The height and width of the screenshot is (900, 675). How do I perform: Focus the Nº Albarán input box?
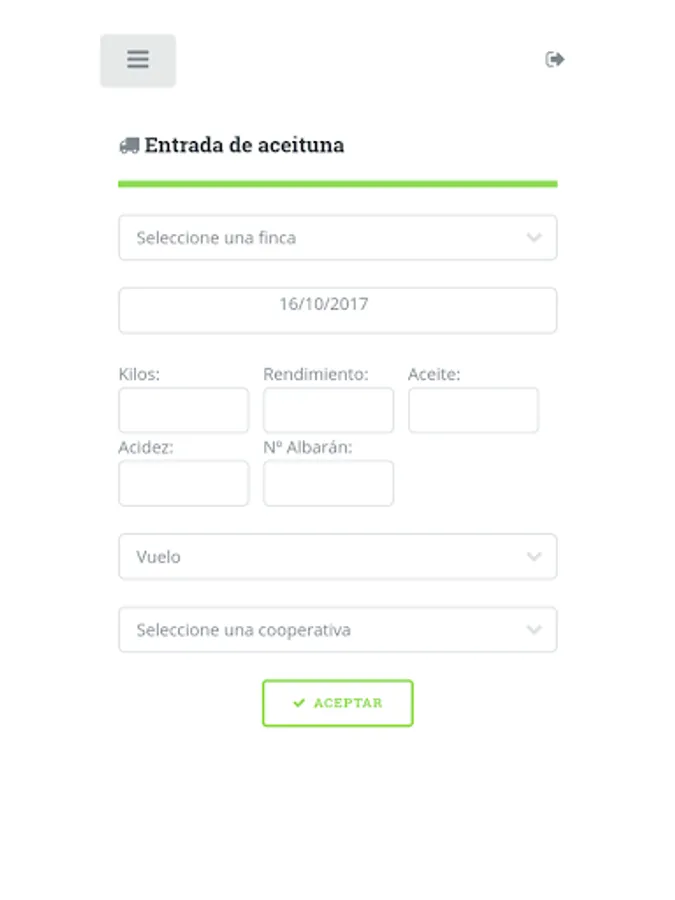click(x=328, y=483)
